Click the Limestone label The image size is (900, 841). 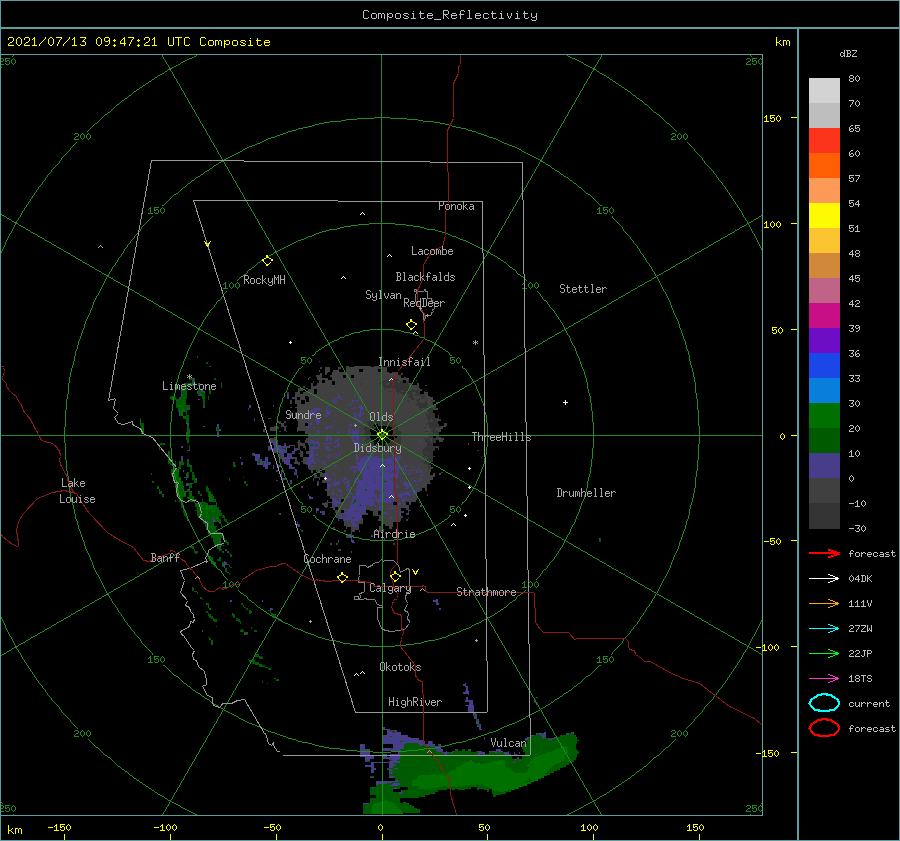189,386
